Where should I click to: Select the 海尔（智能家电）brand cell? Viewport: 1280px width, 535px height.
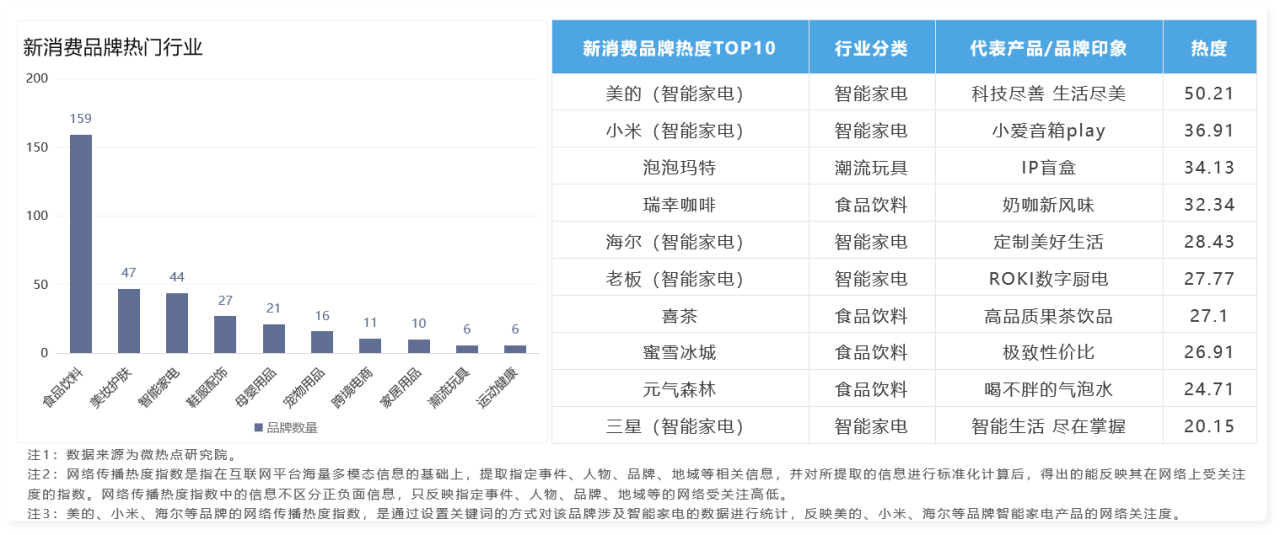click(680, 241)
